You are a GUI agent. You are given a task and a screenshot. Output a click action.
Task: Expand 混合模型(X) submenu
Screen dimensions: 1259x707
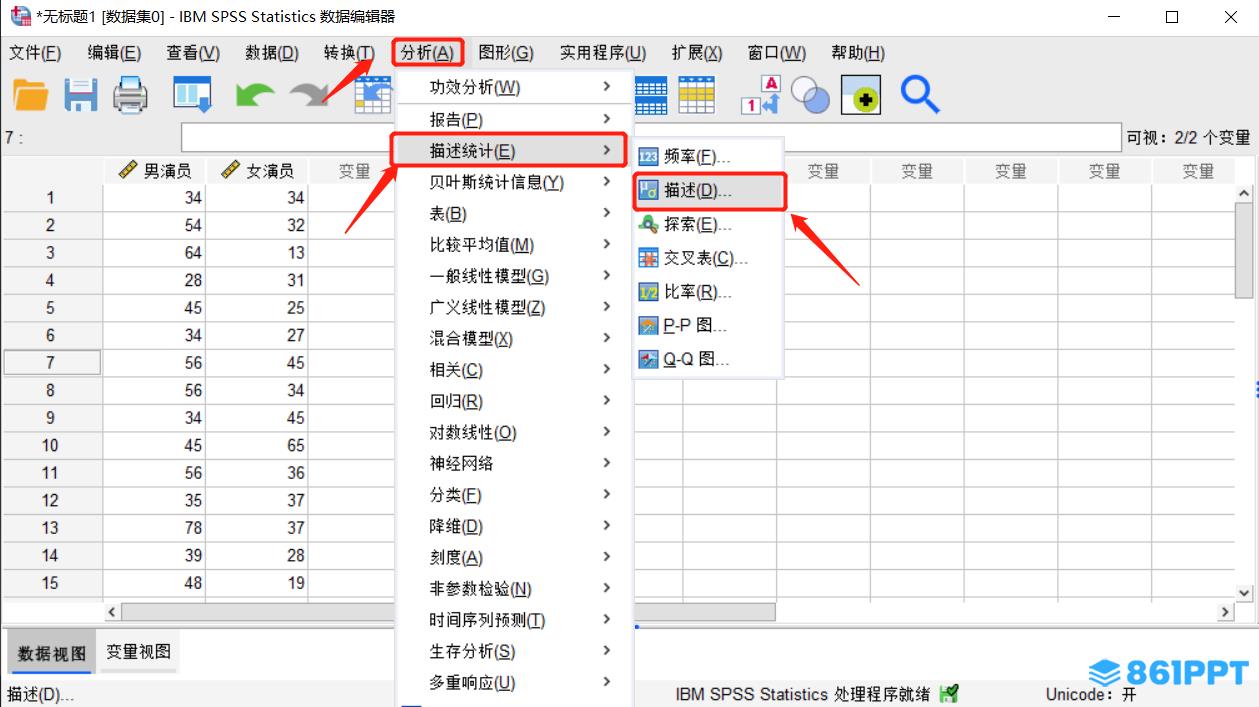click(515, 338)
